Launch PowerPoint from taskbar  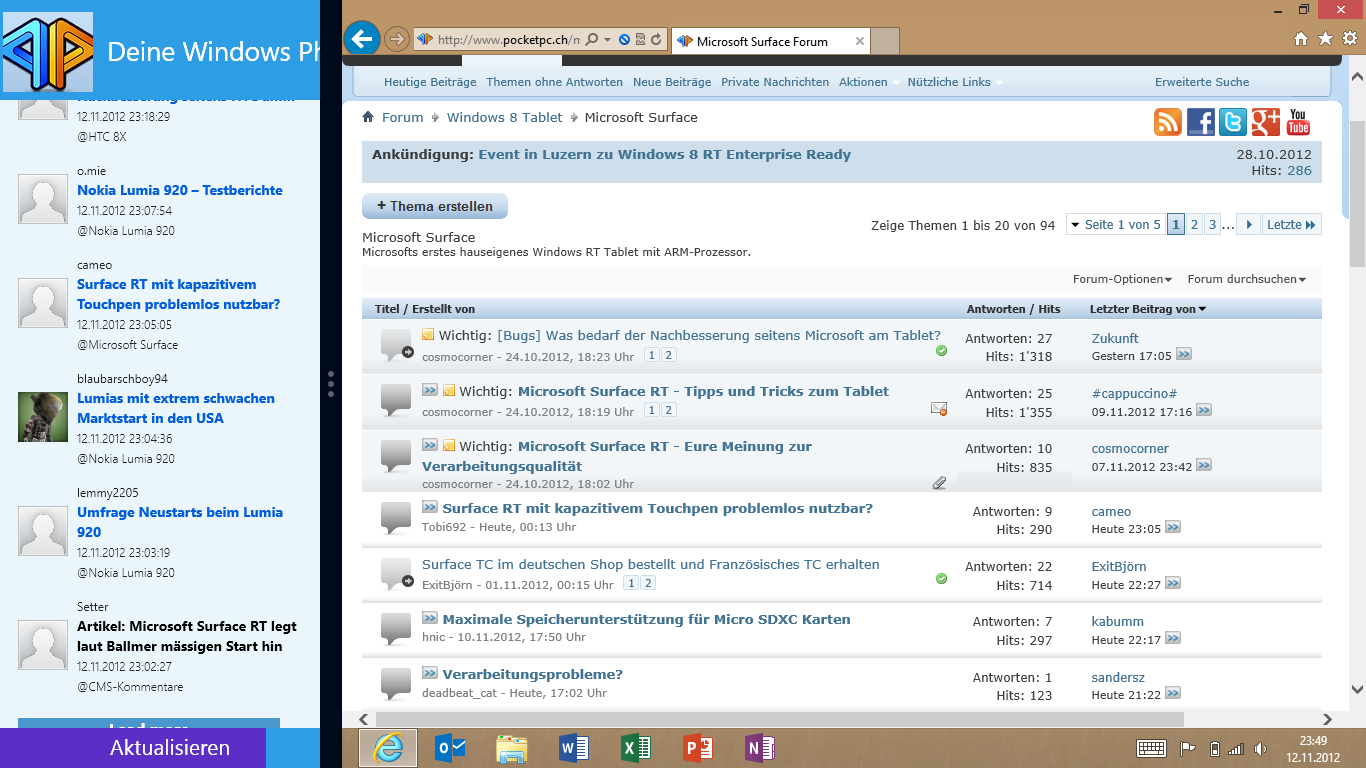pyautogui.click(x=698, y=748)
